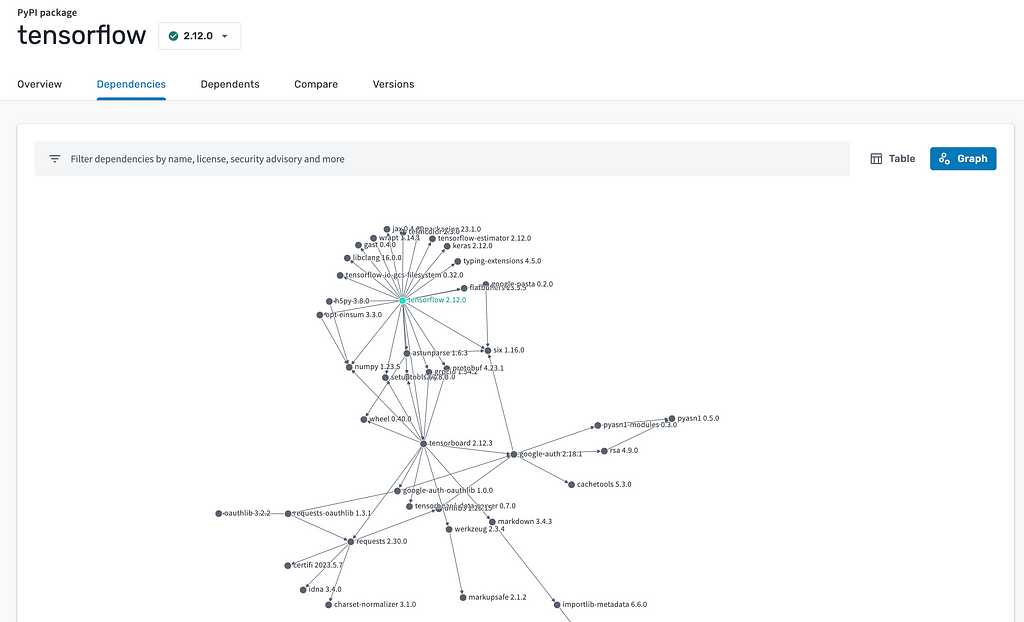Click the typing-extensions 4.5.0 node

coord(457,261)
